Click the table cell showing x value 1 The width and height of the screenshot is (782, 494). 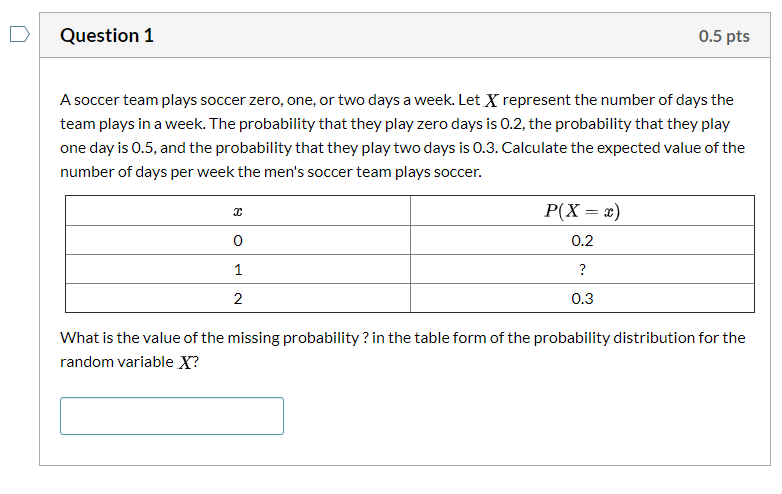pyautogui.click(x=238, y=269)
